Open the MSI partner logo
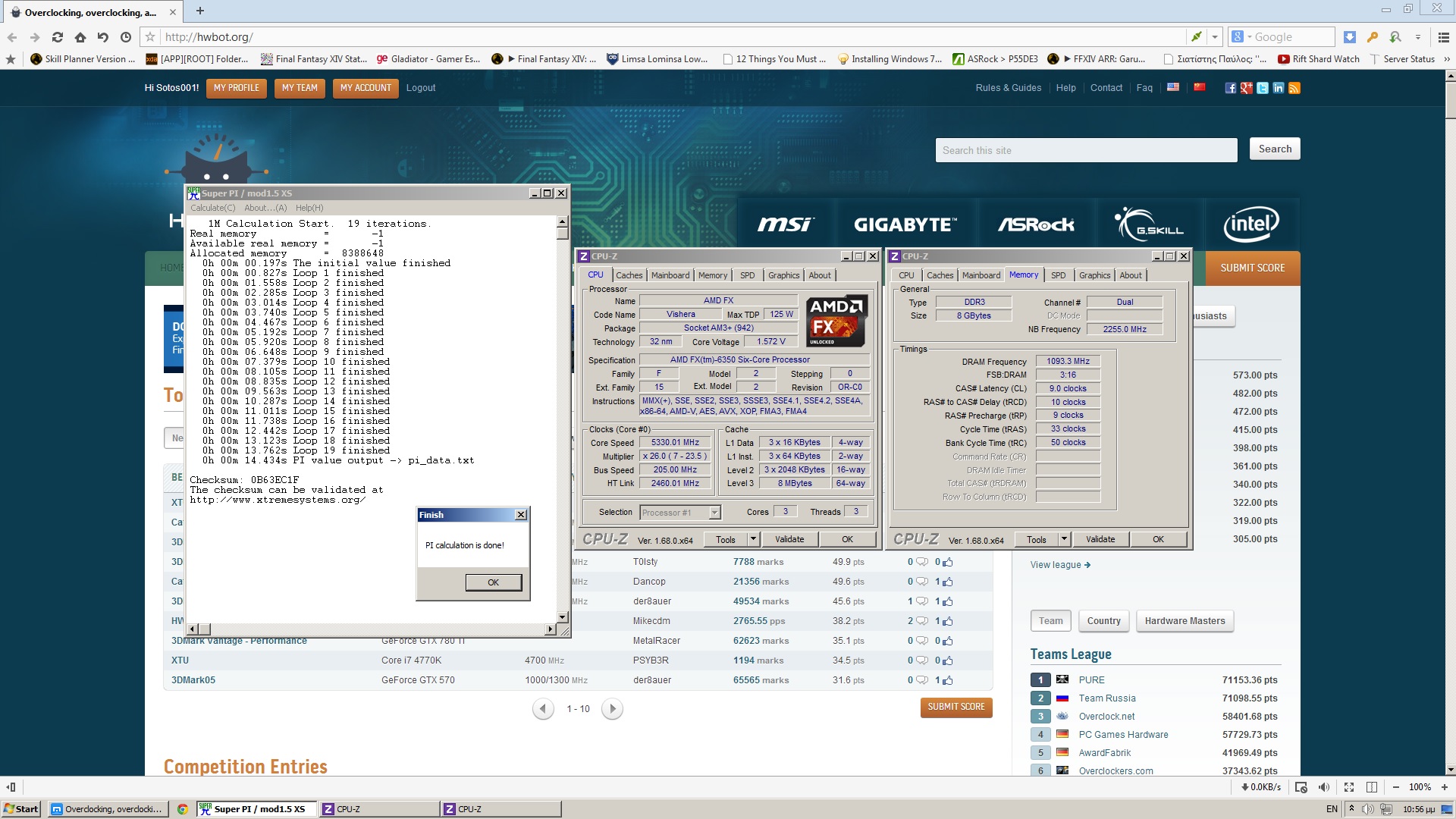 pos(785,224)
